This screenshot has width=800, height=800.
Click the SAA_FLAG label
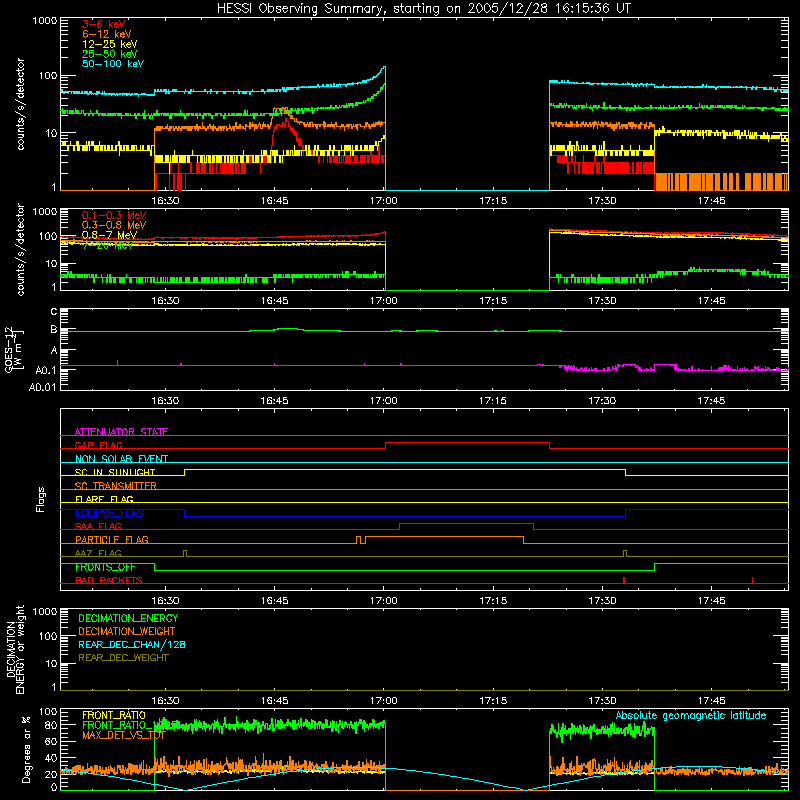coord(98,526)
